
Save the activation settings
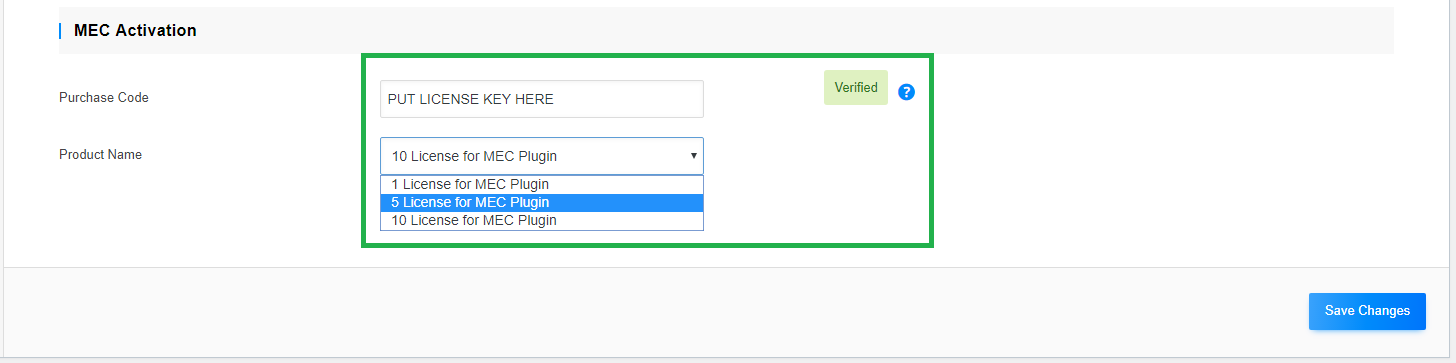point(1367,311)
